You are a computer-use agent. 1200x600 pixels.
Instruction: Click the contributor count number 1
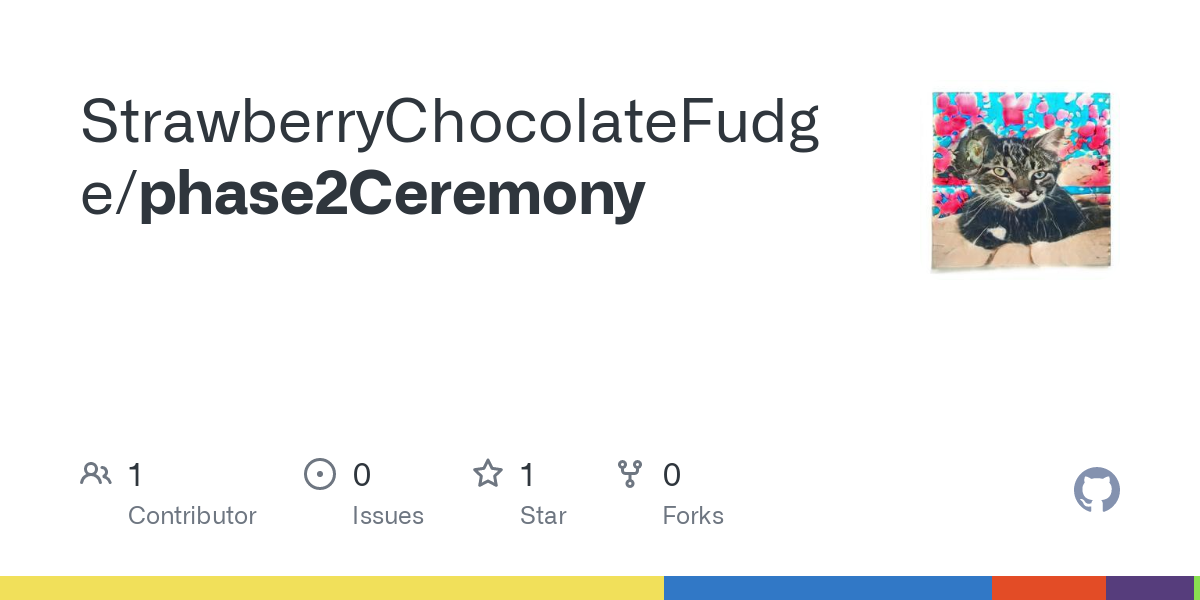[135, 475]
